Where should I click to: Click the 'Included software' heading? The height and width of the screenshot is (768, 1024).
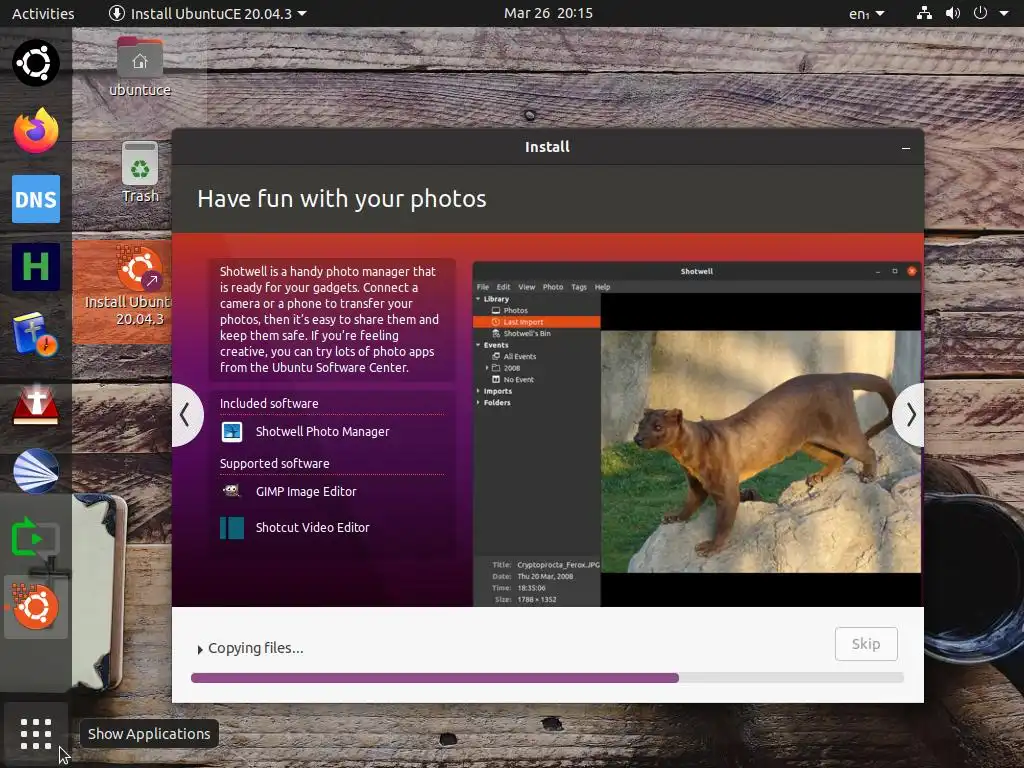269,404
